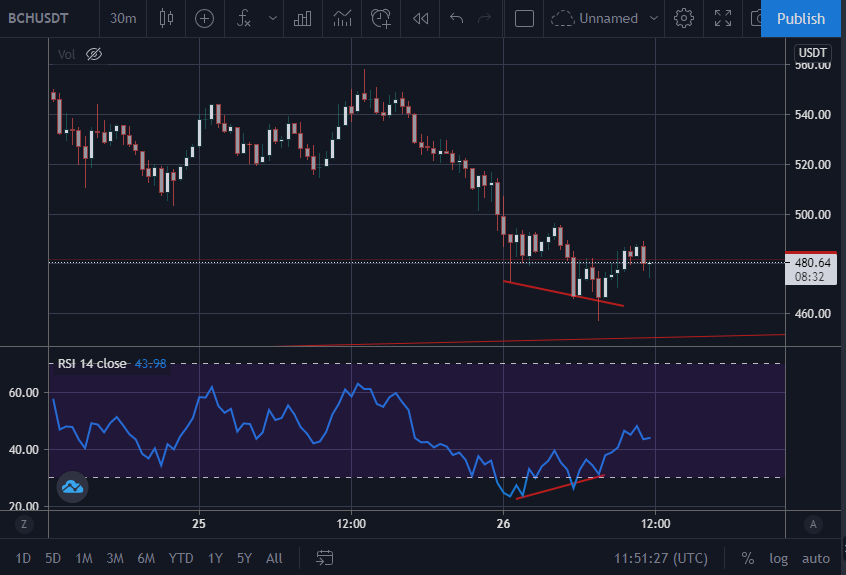Click the 25 date label on time axis

199,524
